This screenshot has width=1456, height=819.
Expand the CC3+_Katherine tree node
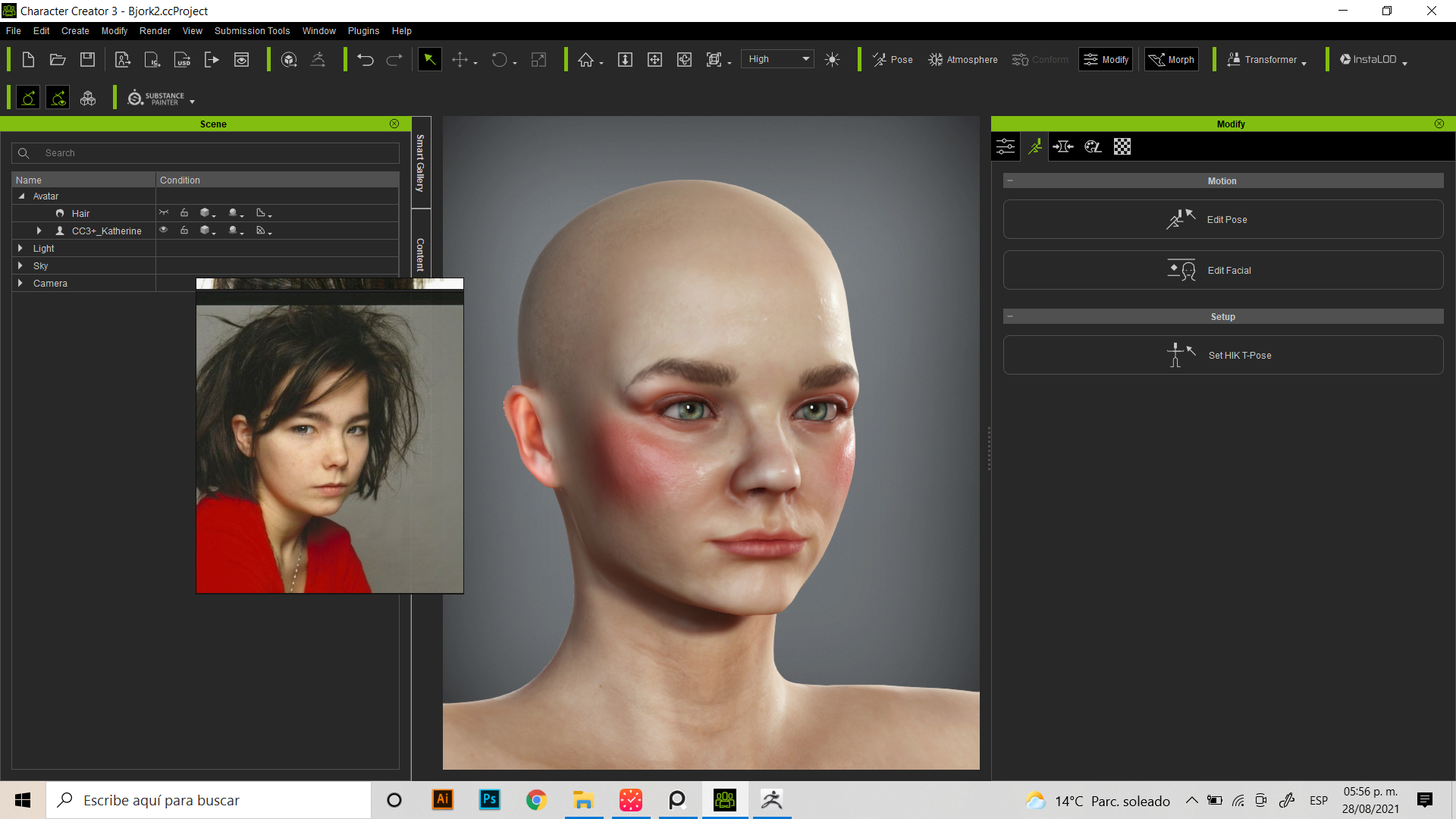tap(39, 231)
